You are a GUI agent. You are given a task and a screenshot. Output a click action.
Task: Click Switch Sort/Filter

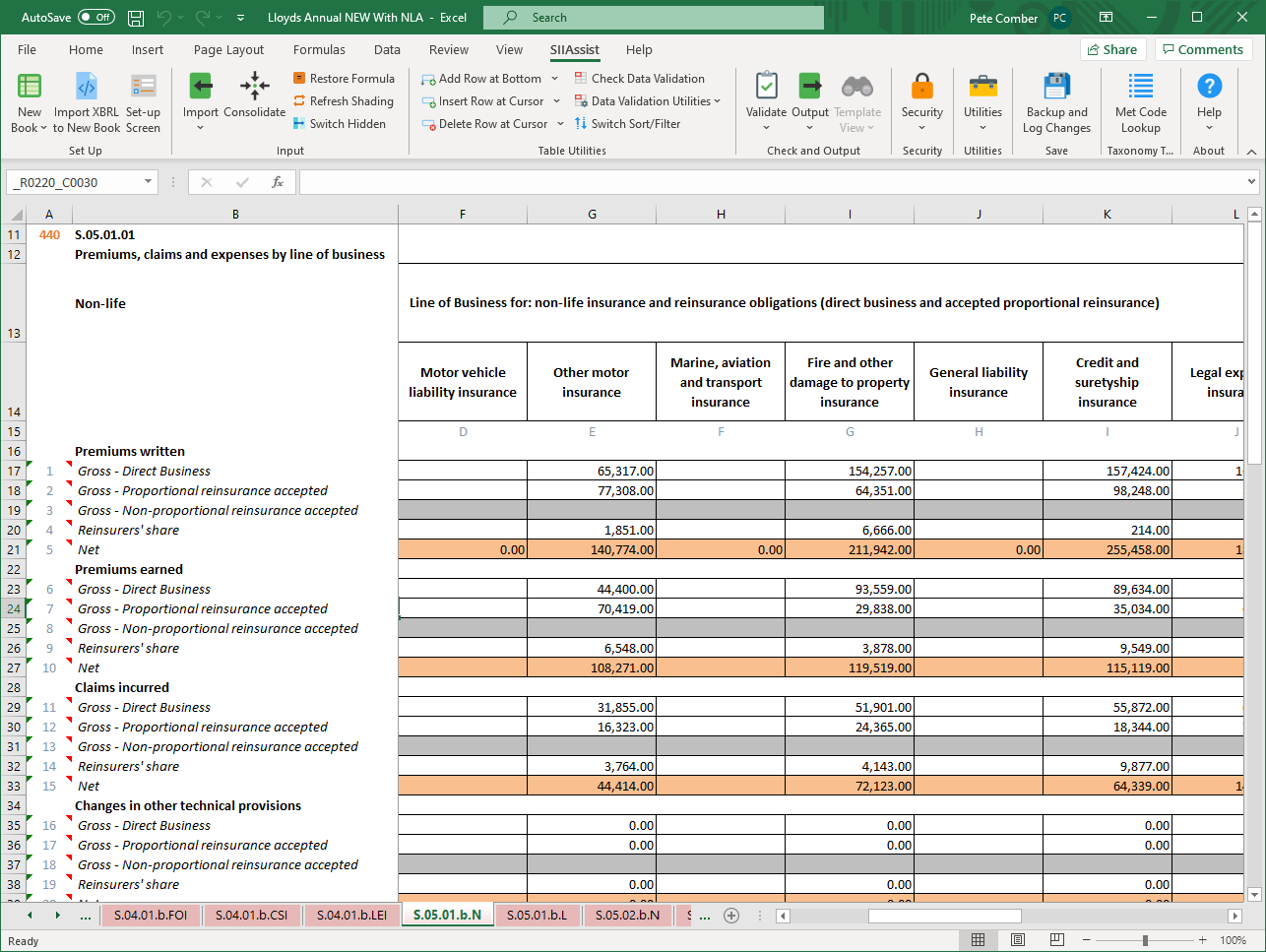[628, 124]
